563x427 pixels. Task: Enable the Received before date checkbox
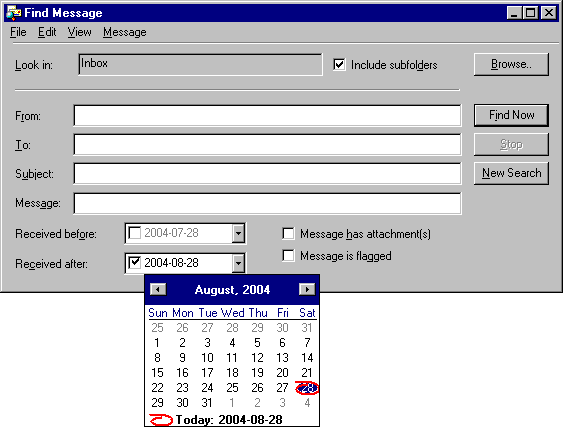click(x=135, y=233)
